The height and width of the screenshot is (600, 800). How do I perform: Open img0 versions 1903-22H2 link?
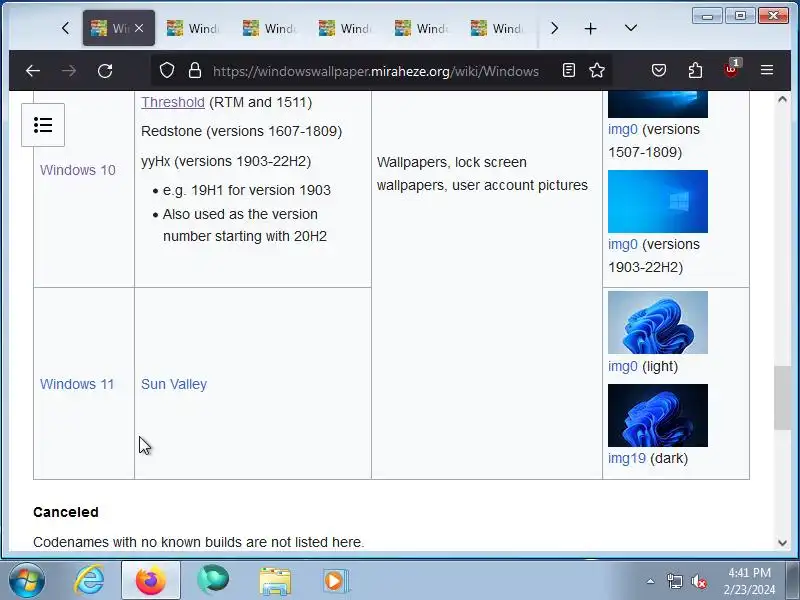pyautogui.click(x=622, y=244)
